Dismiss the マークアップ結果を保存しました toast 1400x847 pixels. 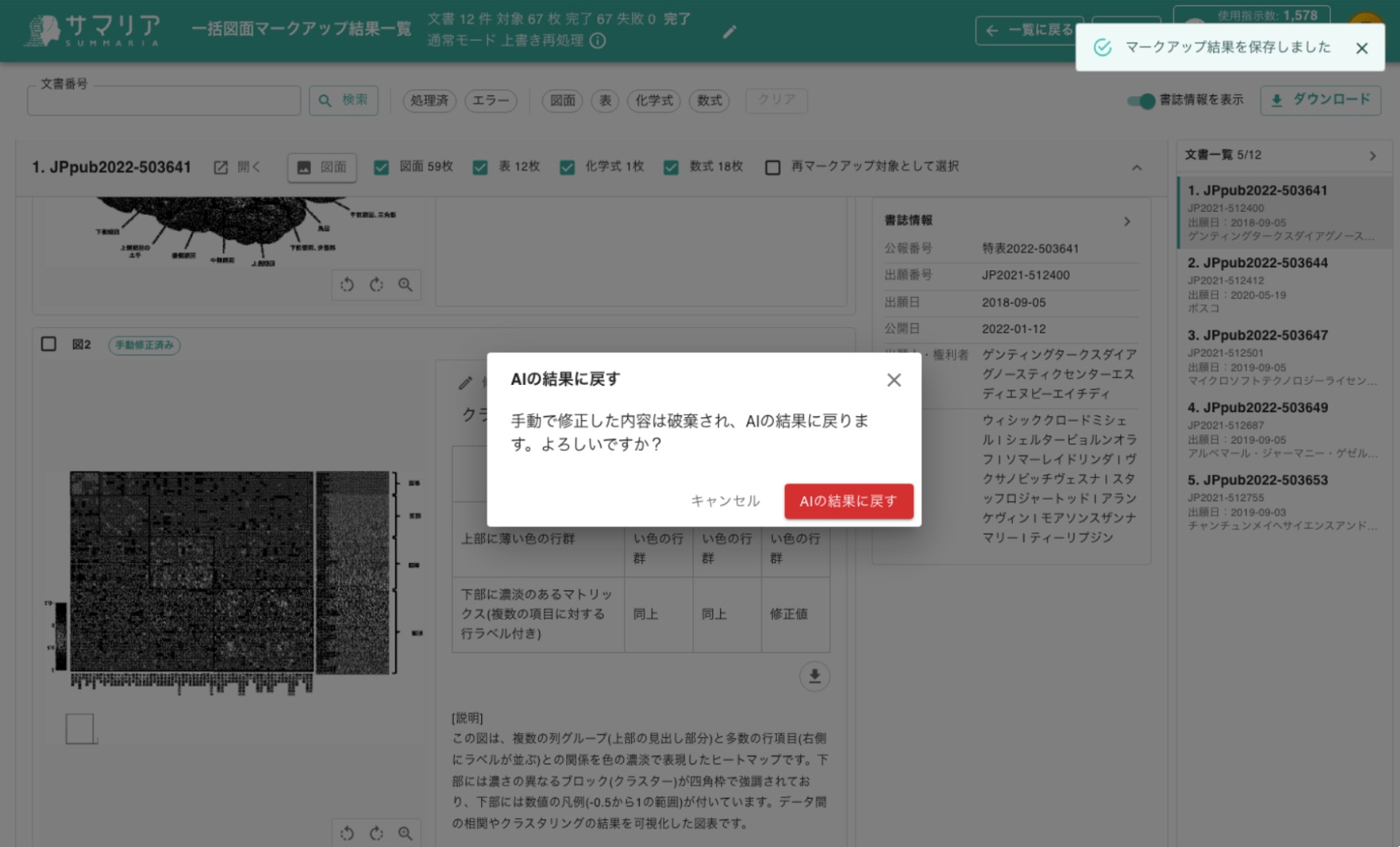pos(1362,48)
